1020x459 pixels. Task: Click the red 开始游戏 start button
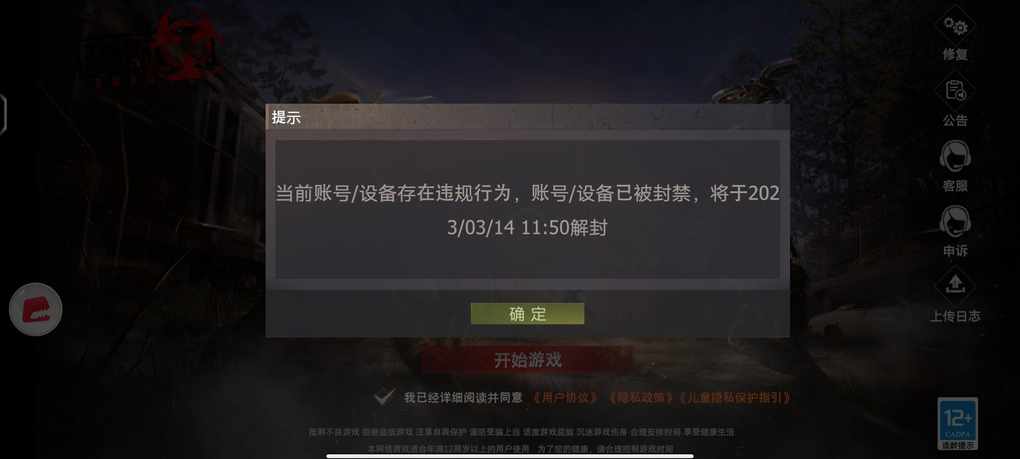point(527,360)
